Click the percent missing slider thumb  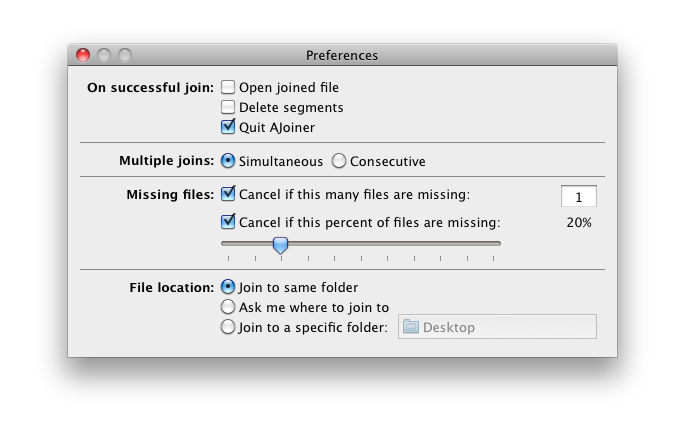click(x=281, y=244)
